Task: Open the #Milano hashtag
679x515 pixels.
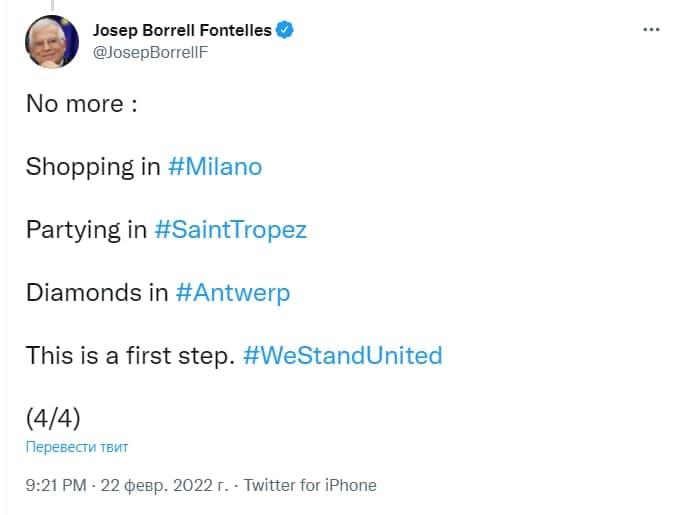Action: point(214,166)
